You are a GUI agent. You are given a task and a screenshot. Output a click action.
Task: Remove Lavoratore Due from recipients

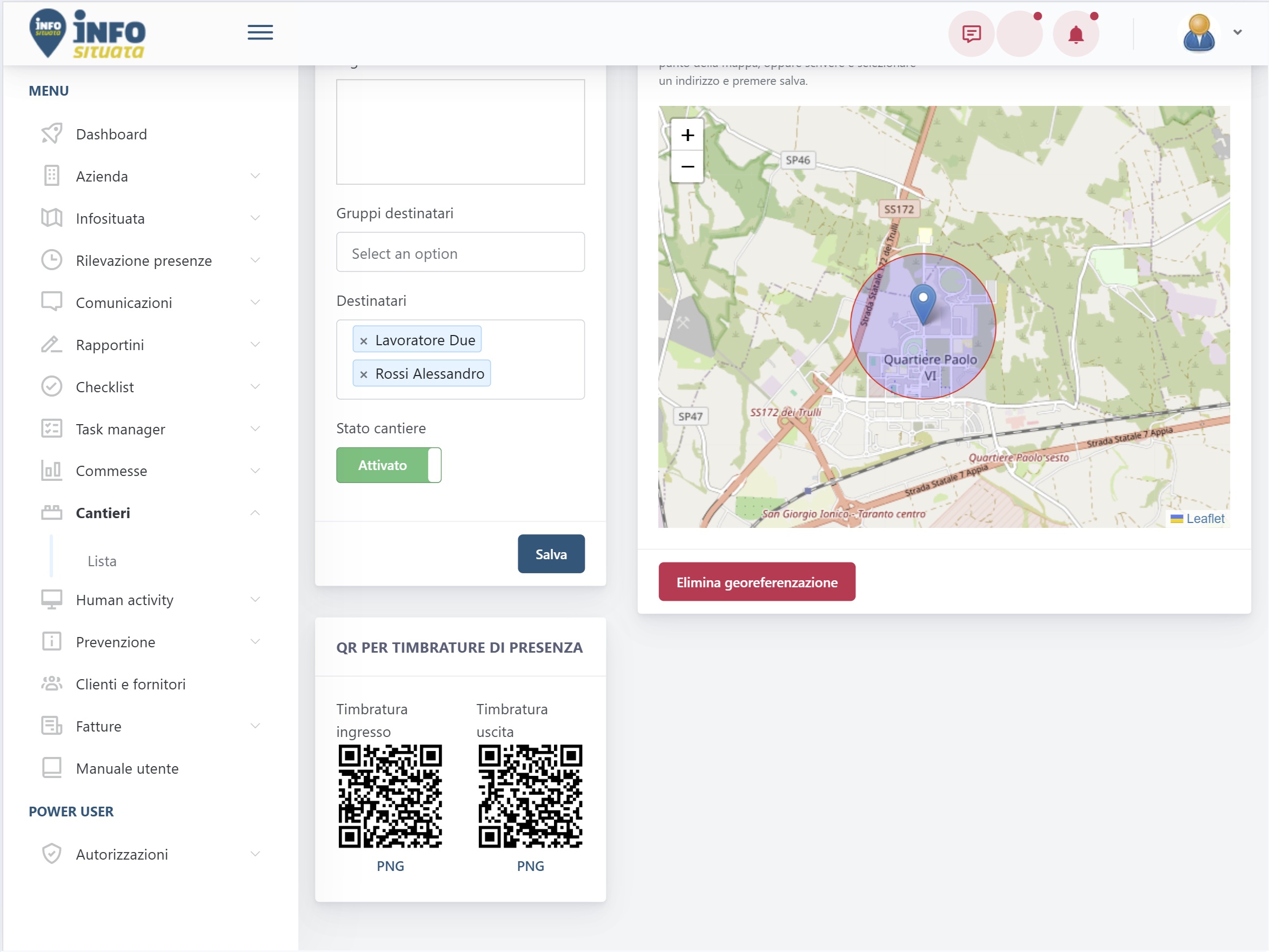click(x=363, y=340)
